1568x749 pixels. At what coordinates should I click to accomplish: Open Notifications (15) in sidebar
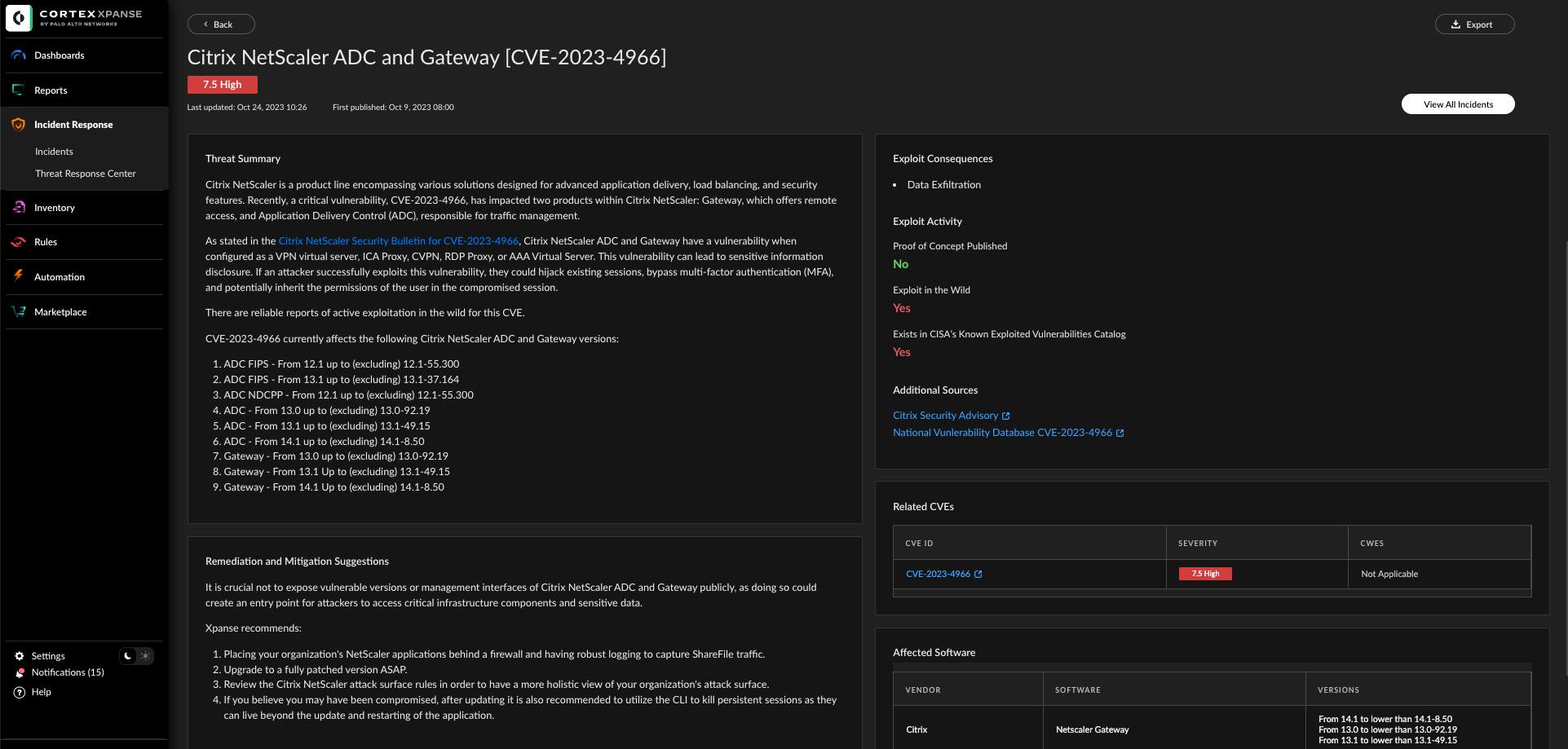(68, 672)
